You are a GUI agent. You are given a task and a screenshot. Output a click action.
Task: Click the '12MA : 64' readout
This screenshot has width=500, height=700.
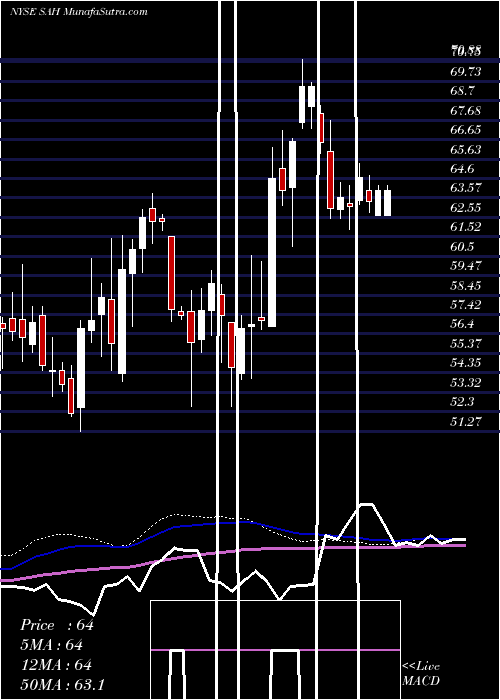pos(56,665)
